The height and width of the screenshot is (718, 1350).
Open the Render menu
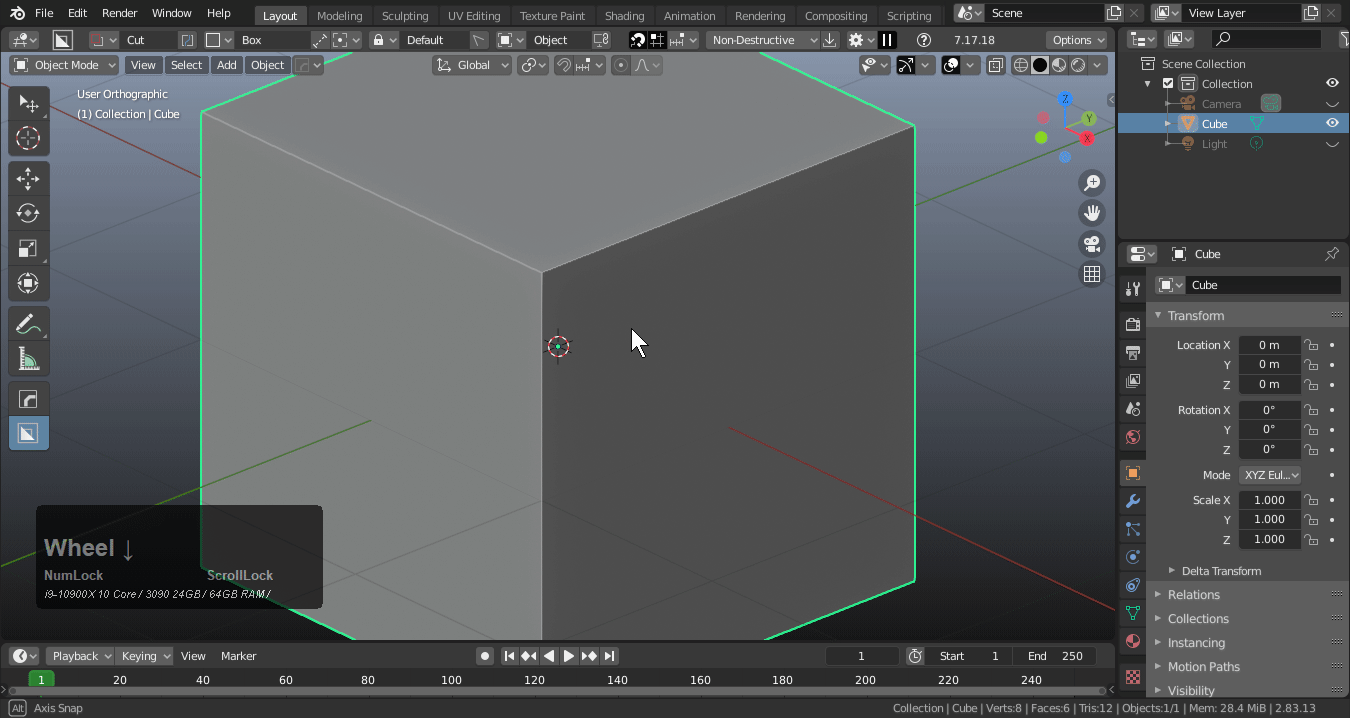click(119, 13)
